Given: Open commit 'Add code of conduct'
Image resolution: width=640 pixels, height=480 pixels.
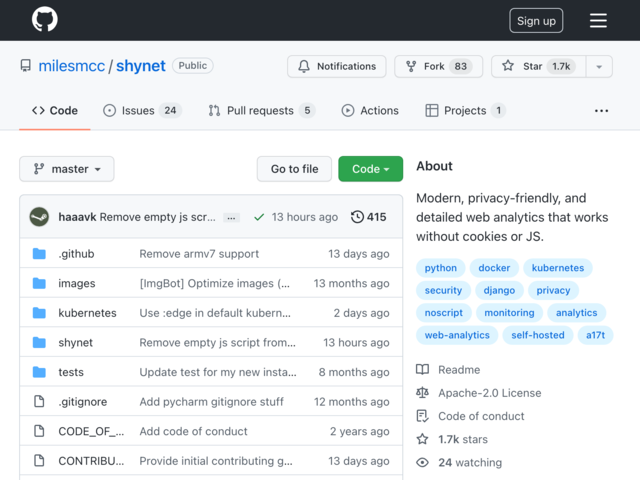Looking at the screenshot, I should click(193, 431).
